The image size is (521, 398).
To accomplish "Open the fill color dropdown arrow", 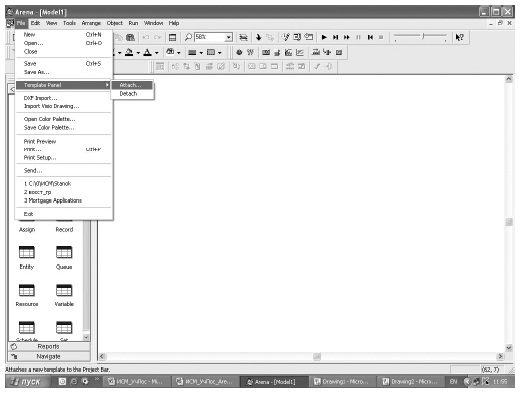I will pos(138,53).
